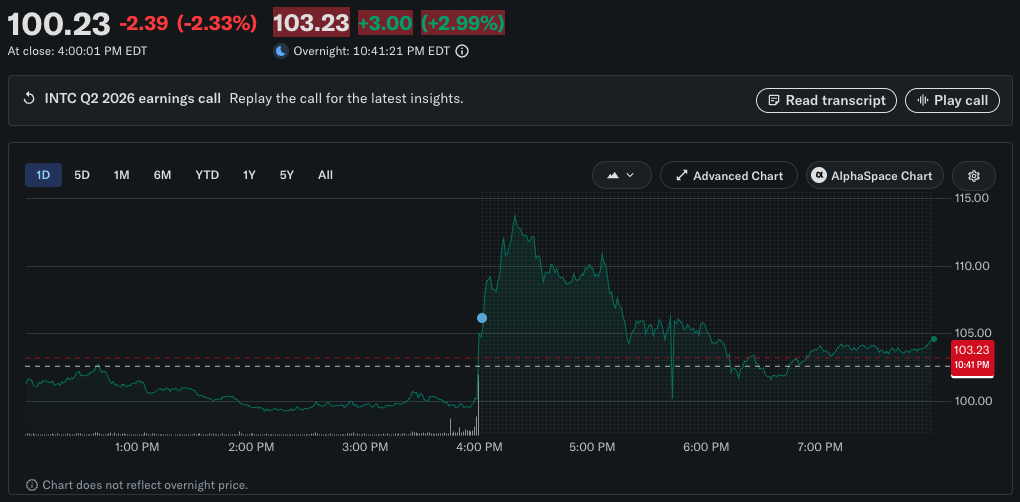Show the All time range

(325, 175)
